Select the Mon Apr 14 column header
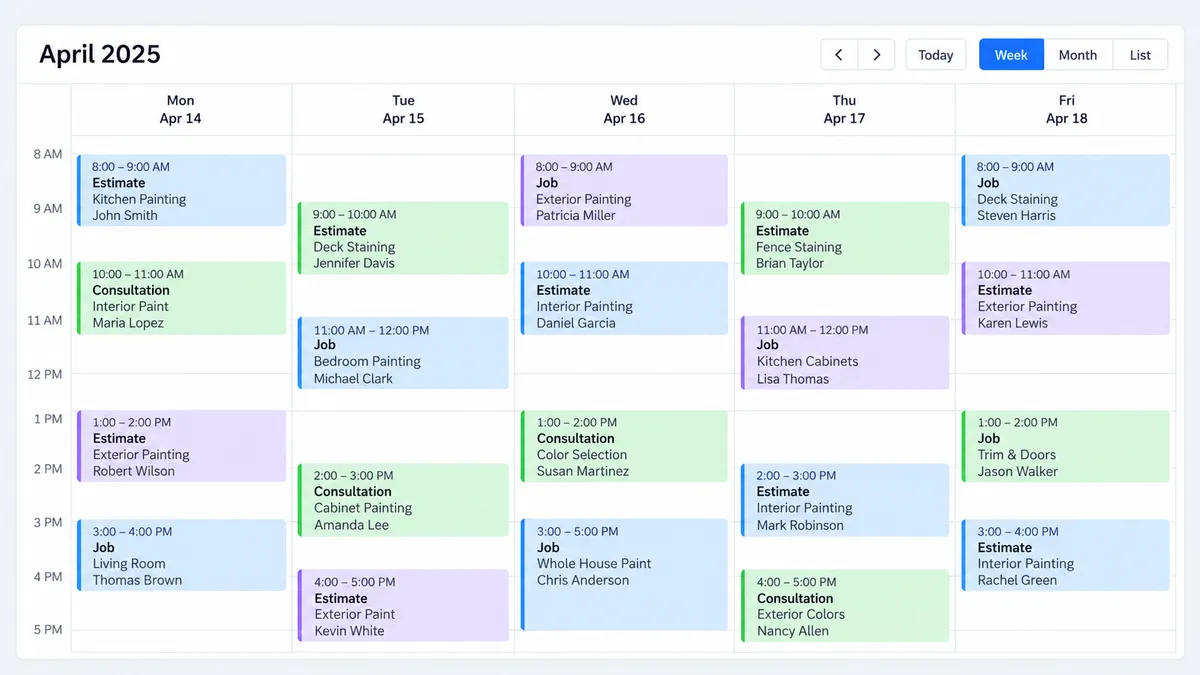 pos(181,109)
